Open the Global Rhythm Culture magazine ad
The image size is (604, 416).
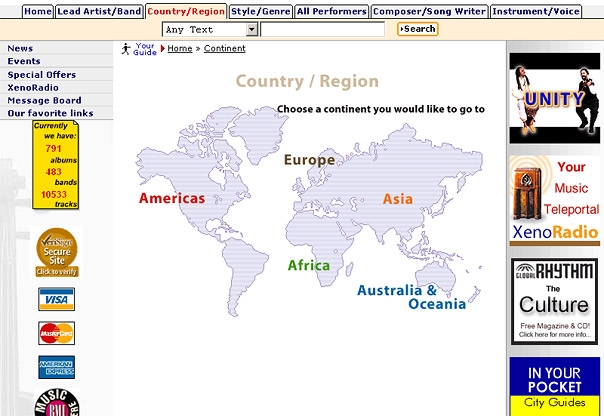click(554, 302)
